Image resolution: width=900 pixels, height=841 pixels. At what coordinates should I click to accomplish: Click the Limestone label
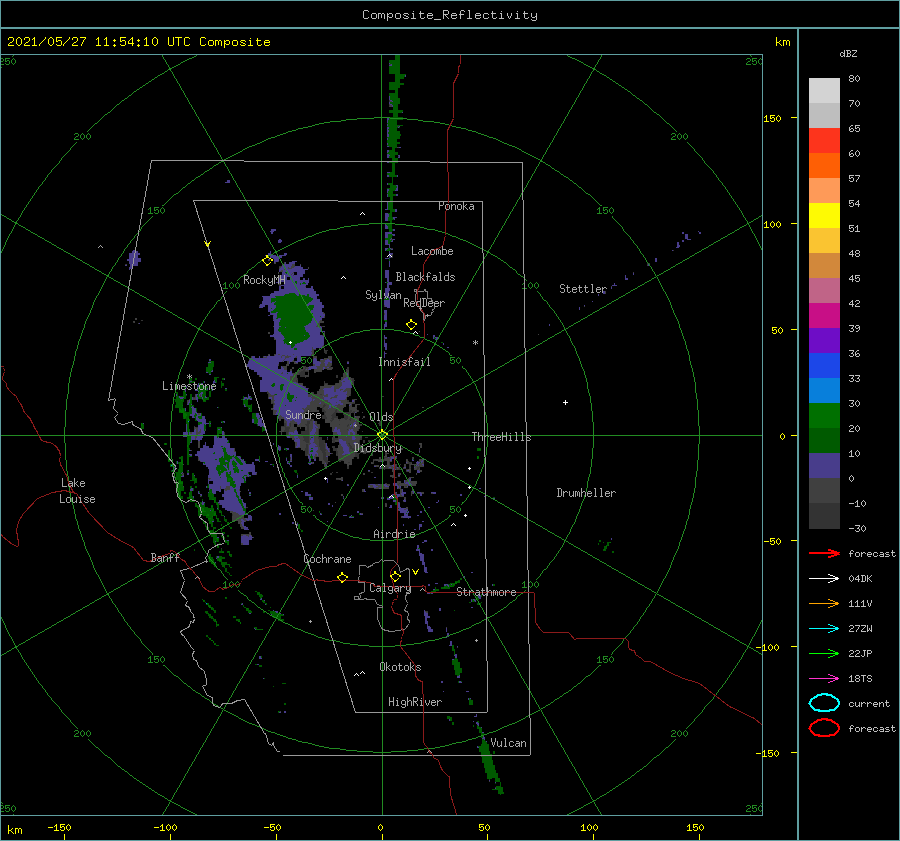189,386
